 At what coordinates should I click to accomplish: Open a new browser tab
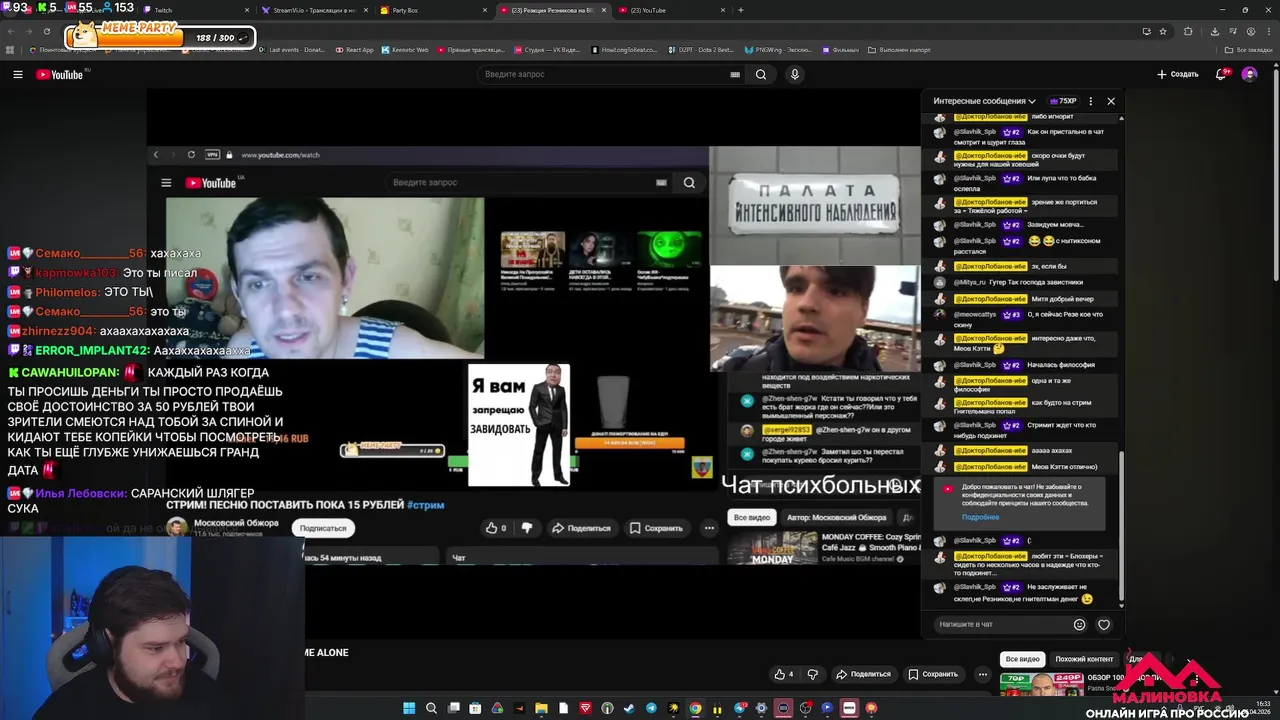pyautogui.click(x=740, y=10)
